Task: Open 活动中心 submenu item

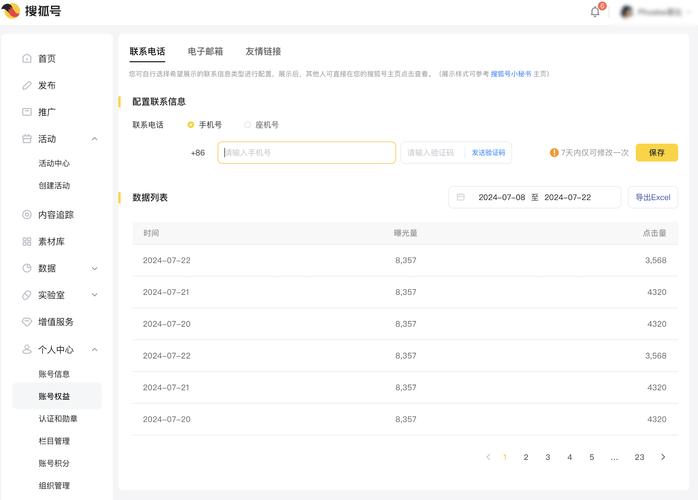Action: [54, 163]
